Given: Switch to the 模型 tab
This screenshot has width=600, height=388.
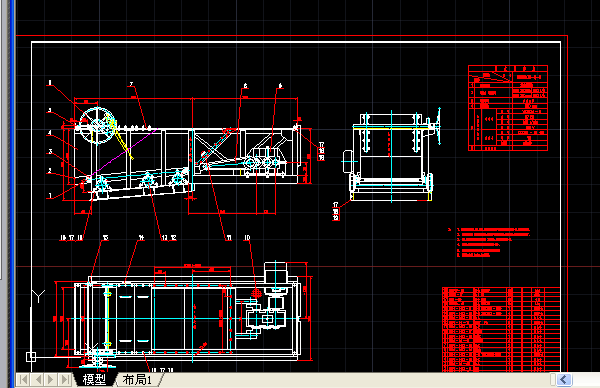Looking at the screenshot, I should [x=94, y=380].
